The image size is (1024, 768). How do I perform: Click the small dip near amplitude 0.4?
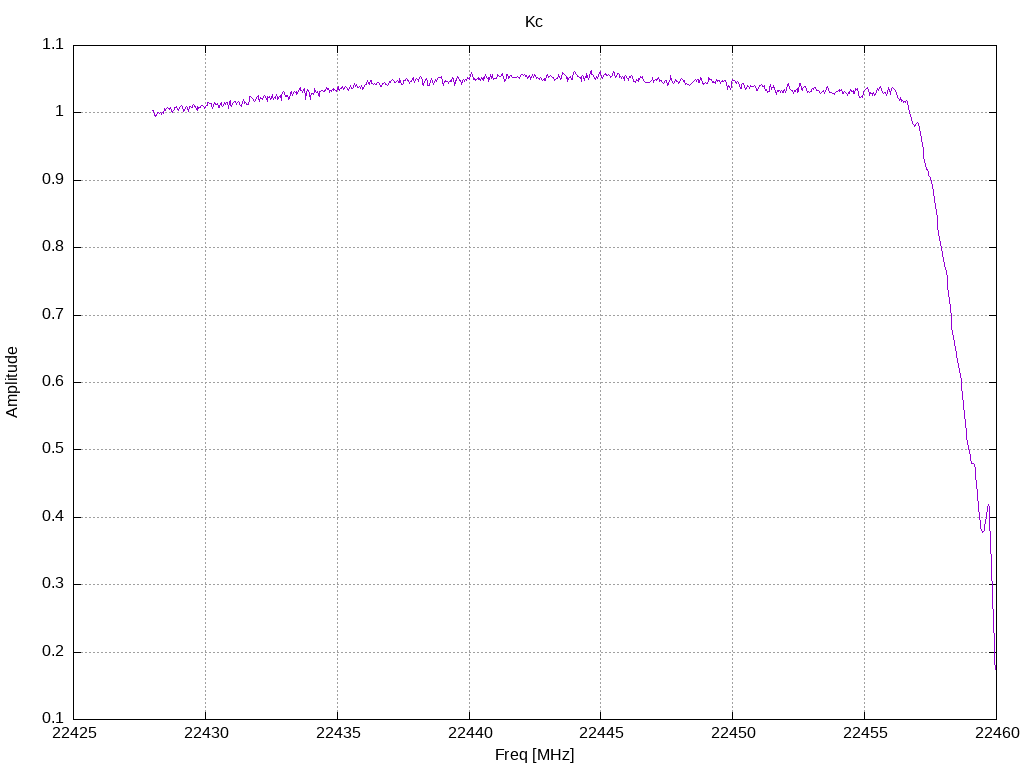[x=983, y=529]
